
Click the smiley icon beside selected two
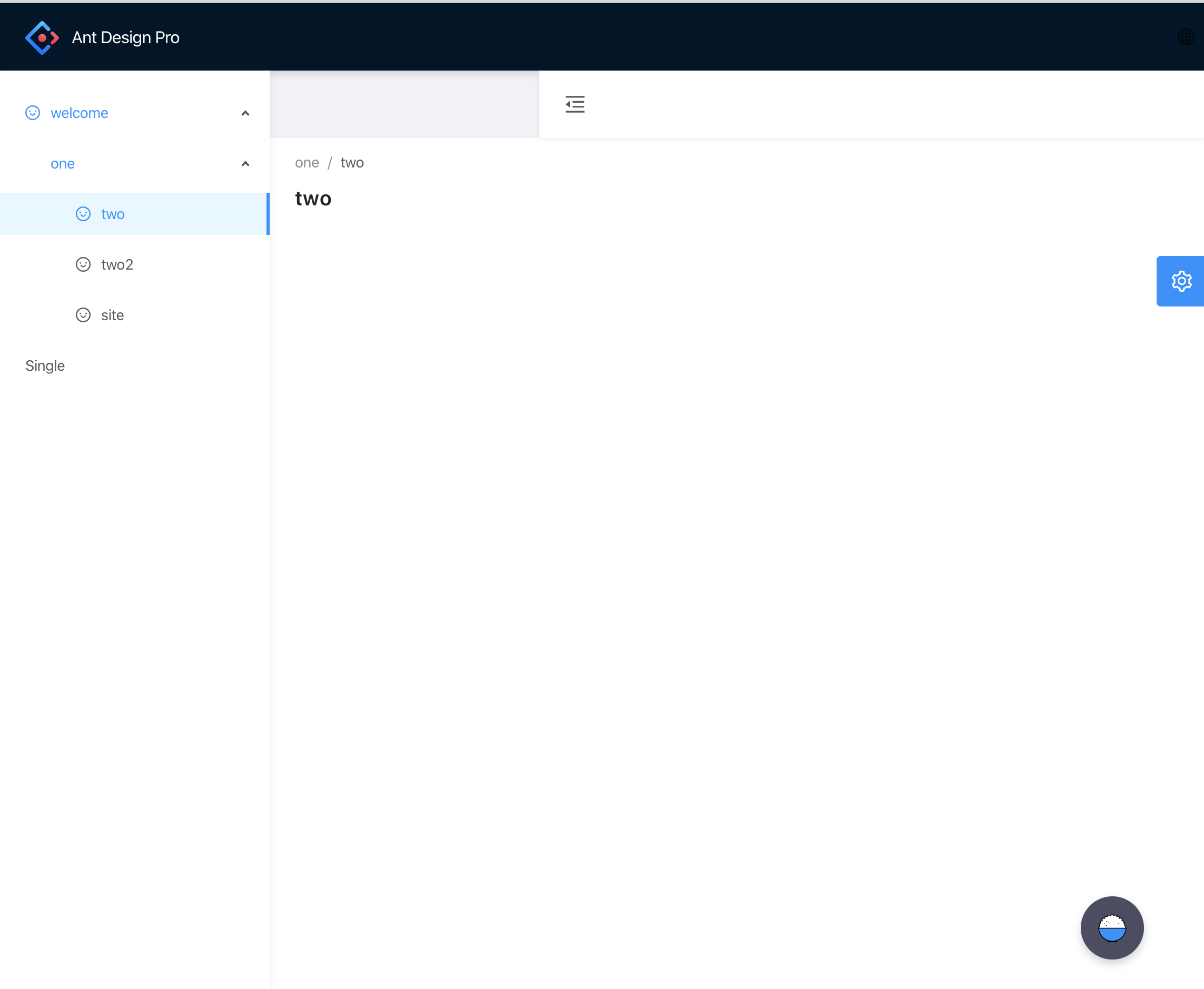[83, 214]
